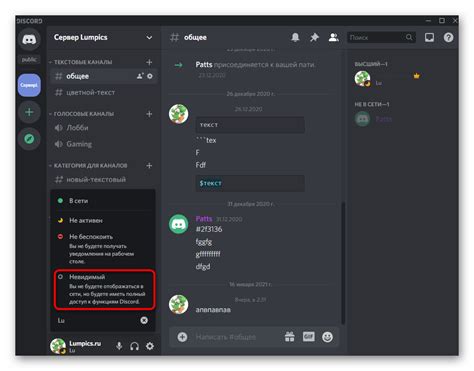This screenshot has width=474, height=371.
Task: Click the $текст code block
Action: (250, 183)
